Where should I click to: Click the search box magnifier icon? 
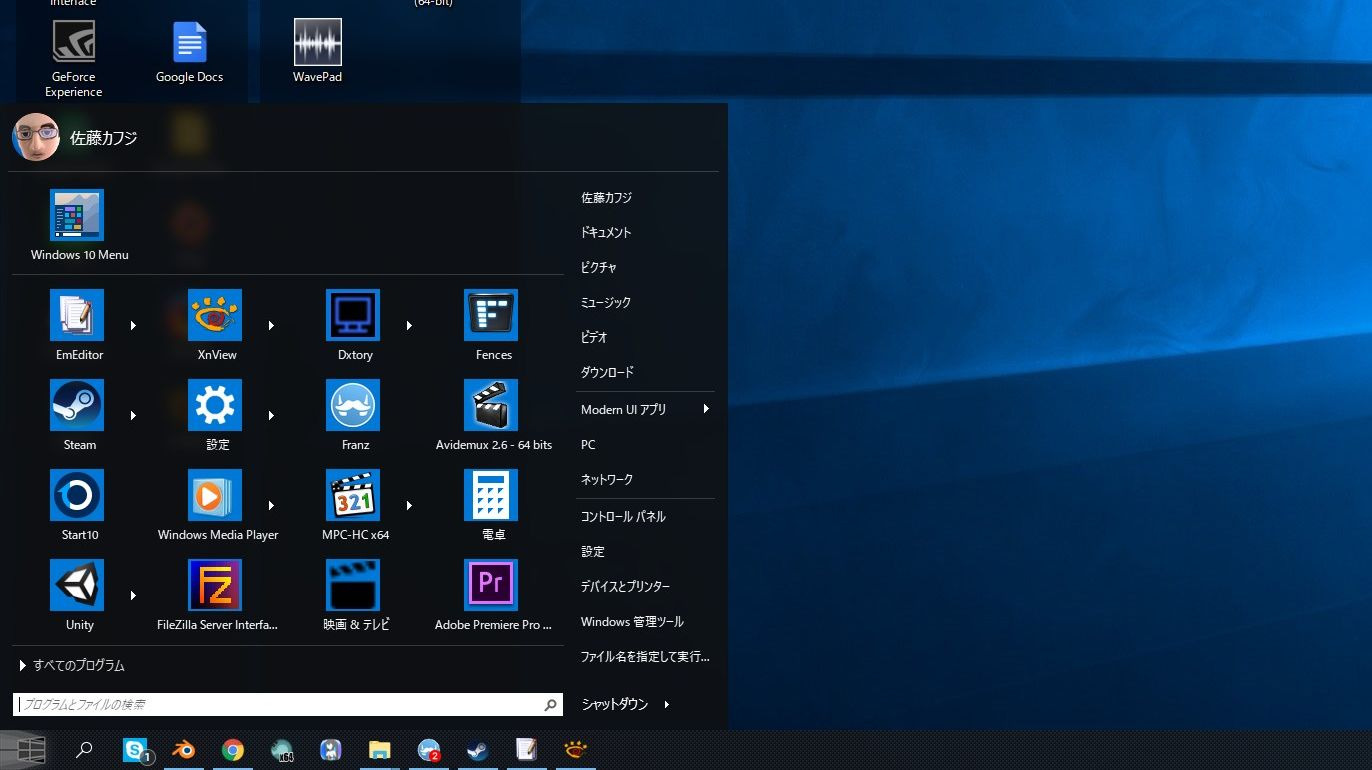coord(550,705)
